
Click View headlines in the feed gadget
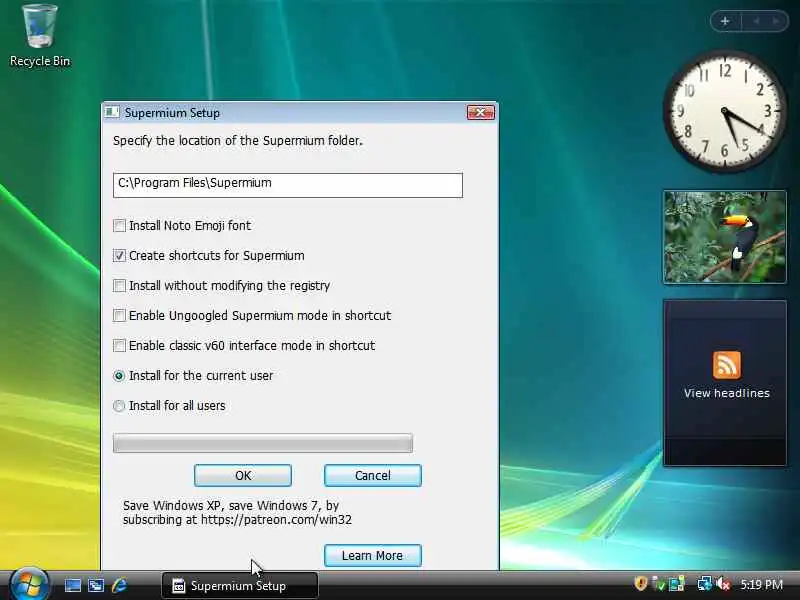click(727, 393)
